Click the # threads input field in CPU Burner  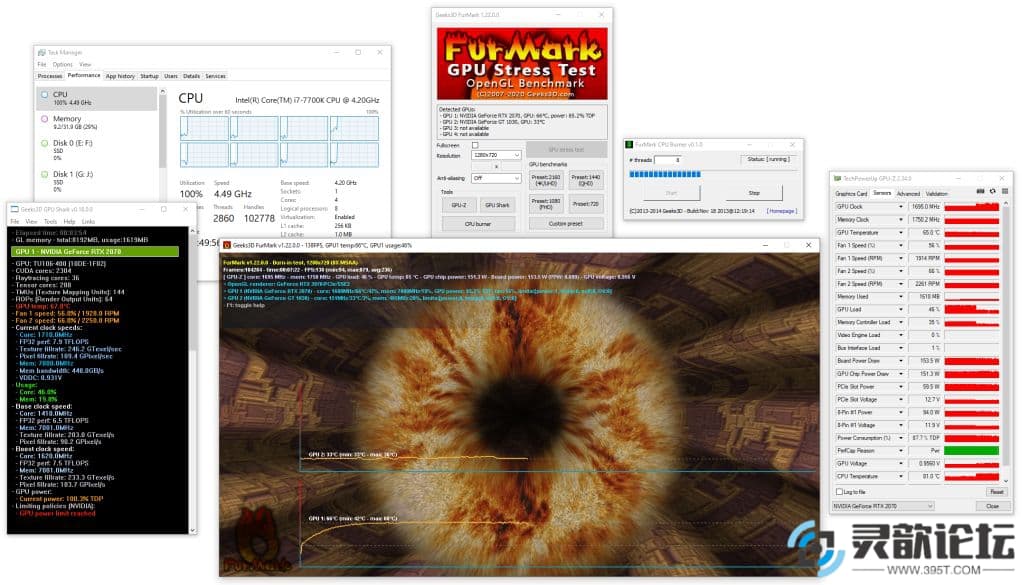pos(668,160)
